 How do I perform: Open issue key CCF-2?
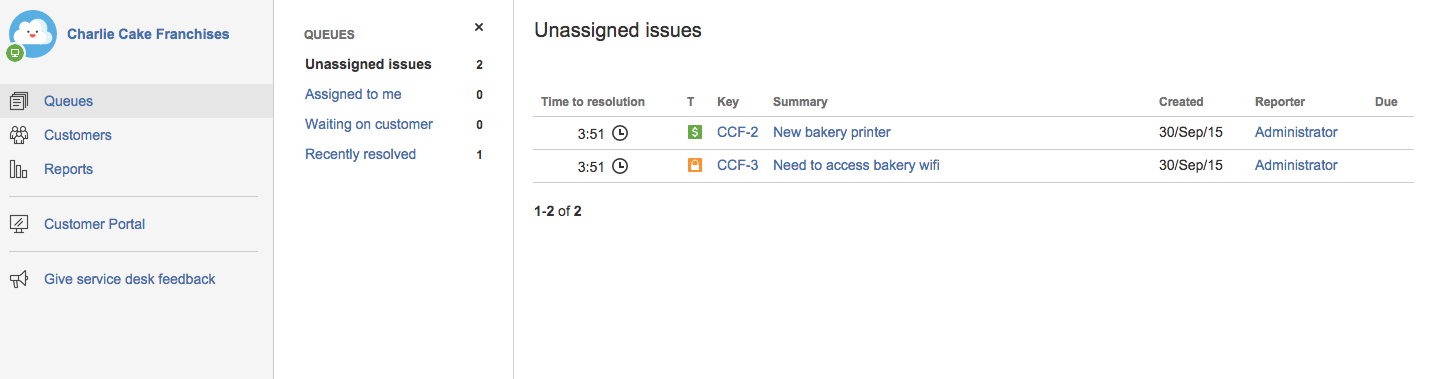click(x=738, y=132)
